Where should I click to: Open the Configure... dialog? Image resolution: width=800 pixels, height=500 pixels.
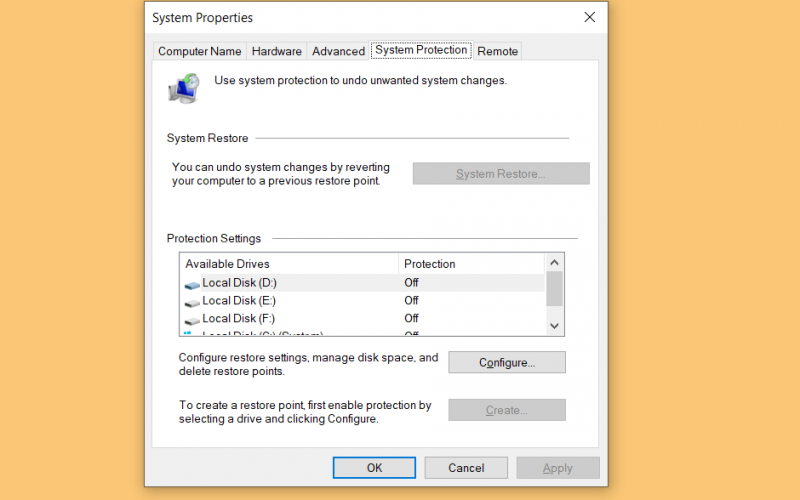click(x=507, y=362)
